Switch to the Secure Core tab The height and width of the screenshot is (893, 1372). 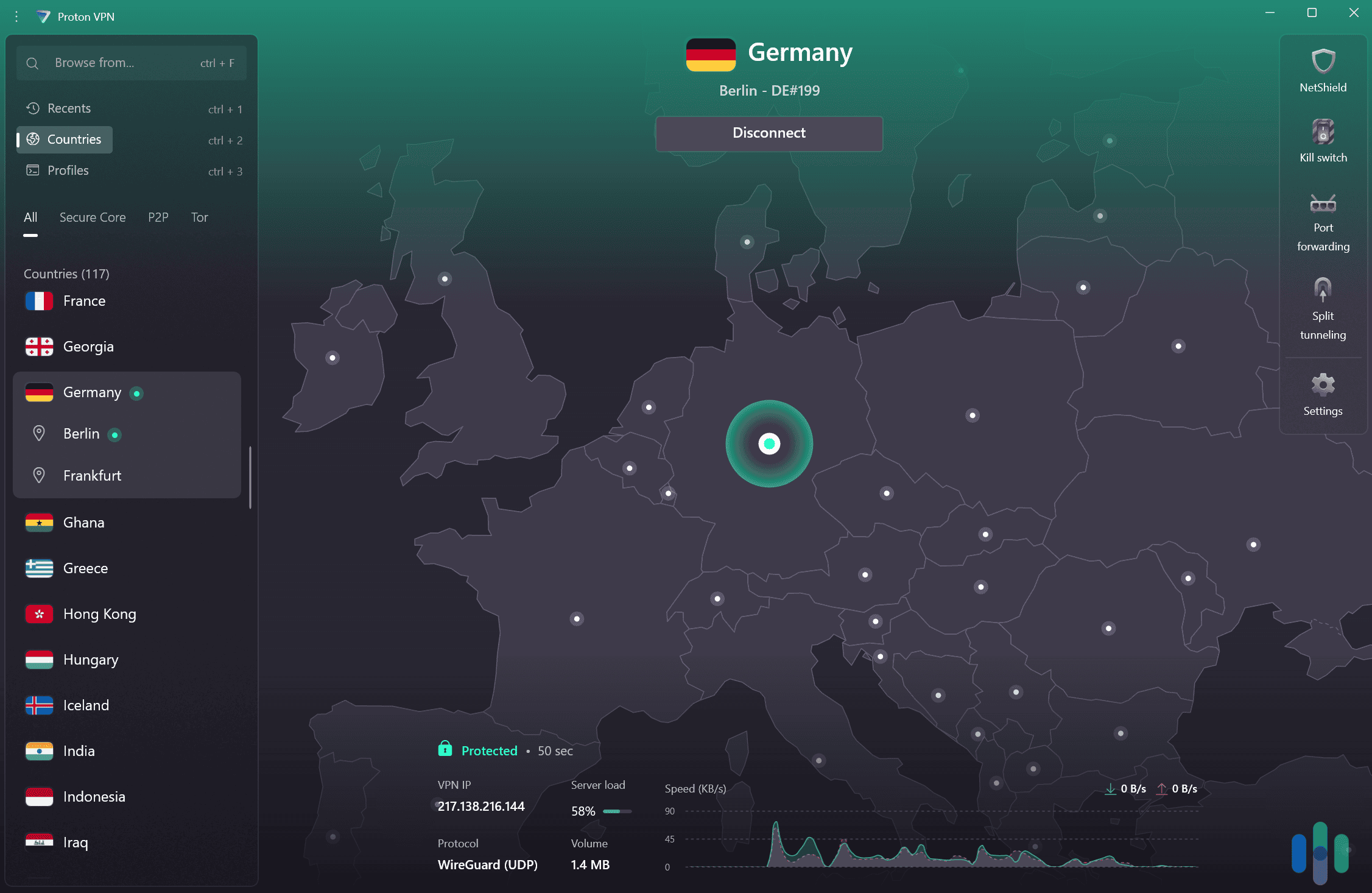93,217
